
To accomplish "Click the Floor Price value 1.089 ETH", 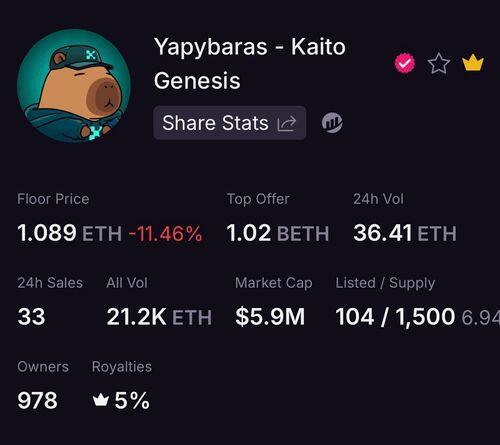I will click(x=69, y=233).
